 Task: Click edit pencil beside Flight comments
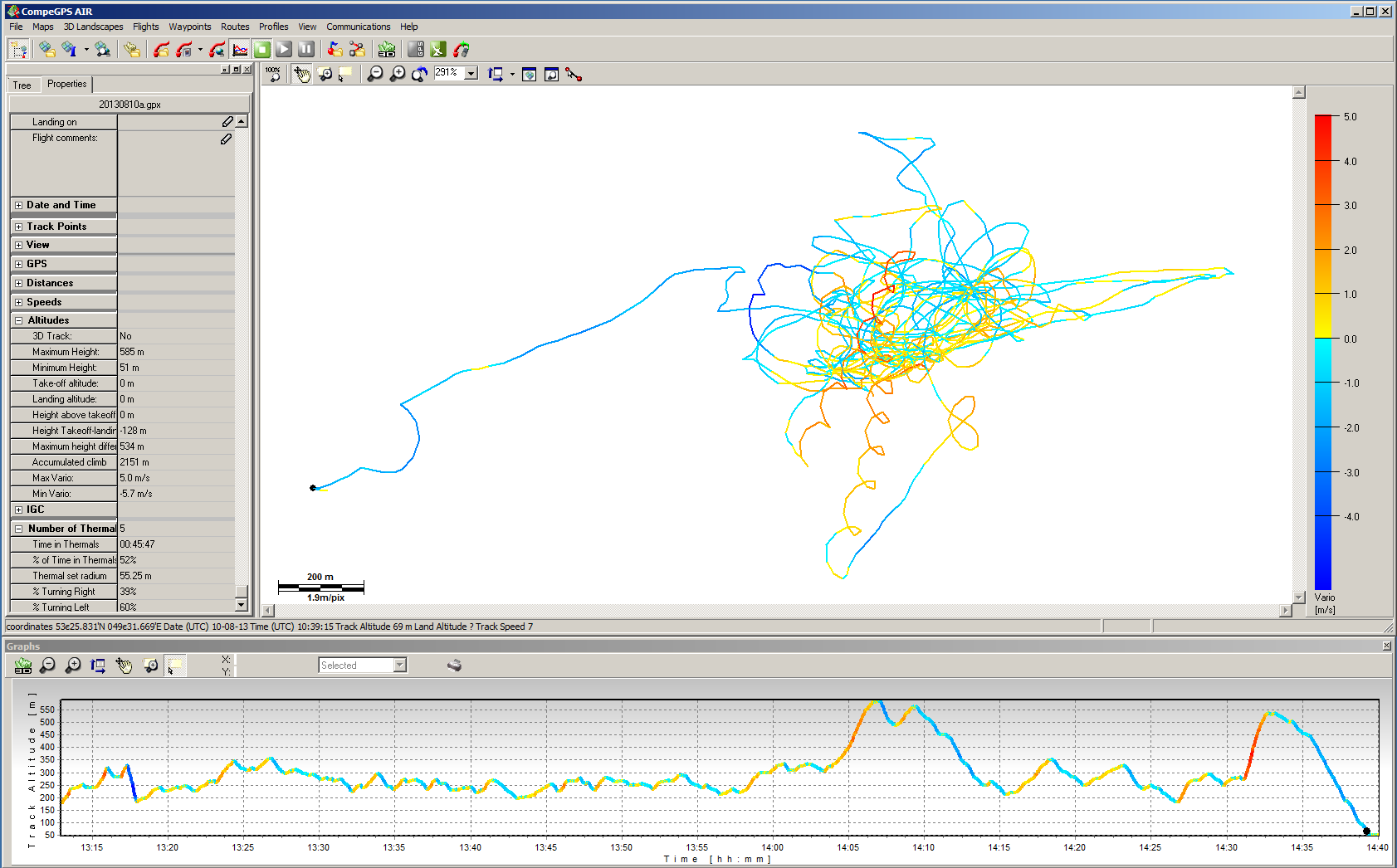(226, 139)
